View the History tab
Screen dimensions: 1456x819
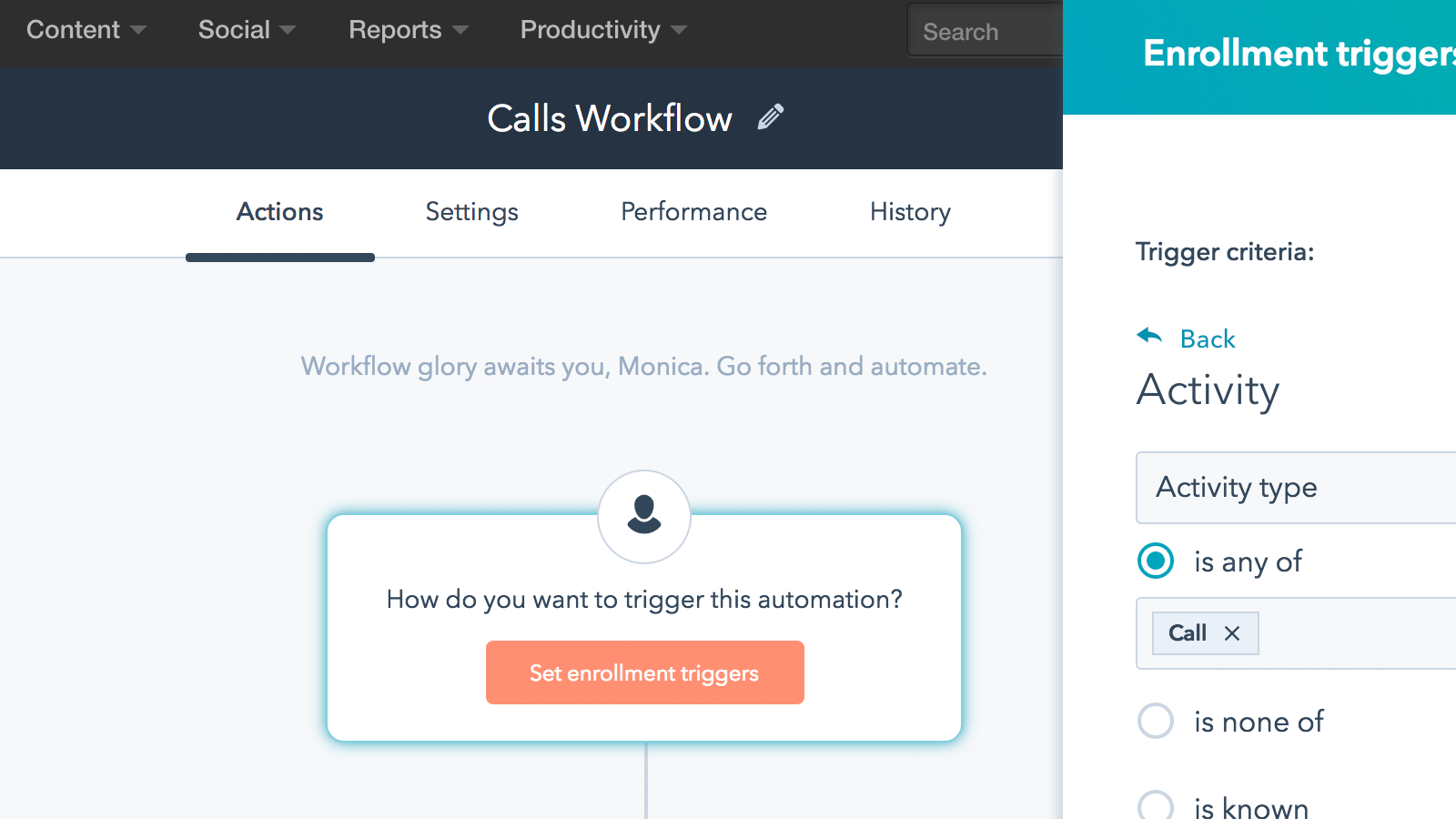point(910,212)
